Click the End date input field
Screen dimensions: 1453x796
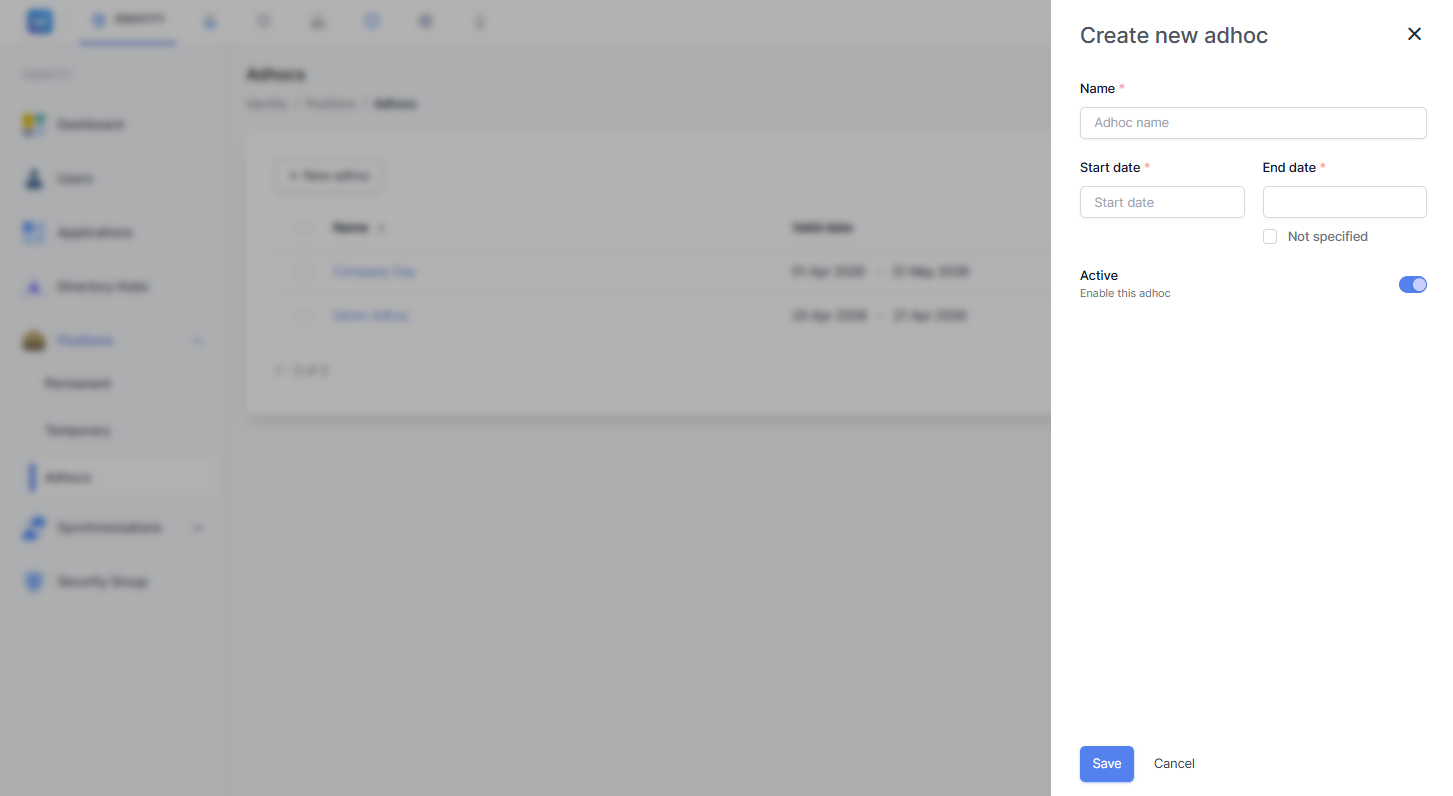click(x=1344, y=202)
